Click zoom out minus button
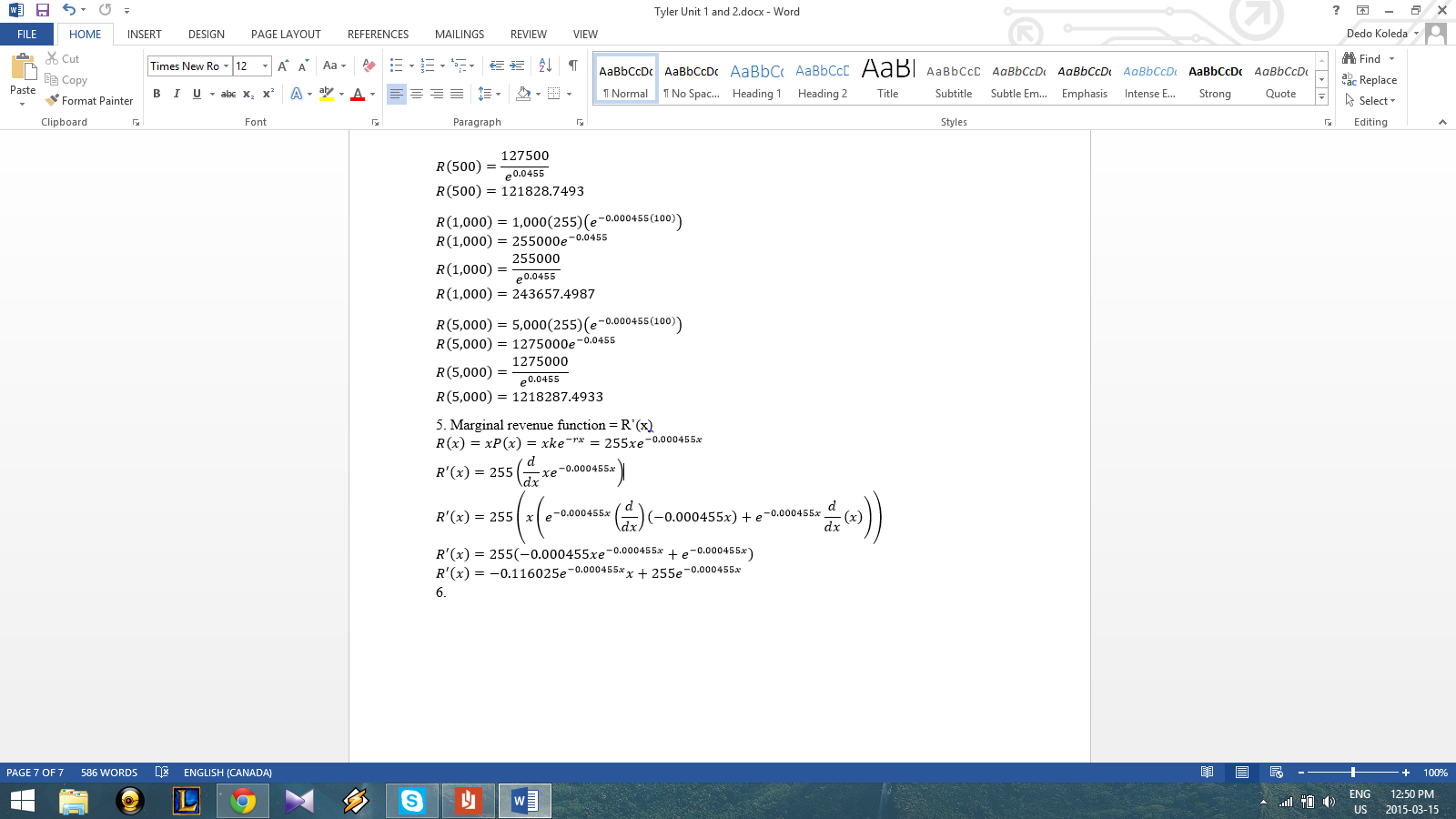 [1300, 773]
